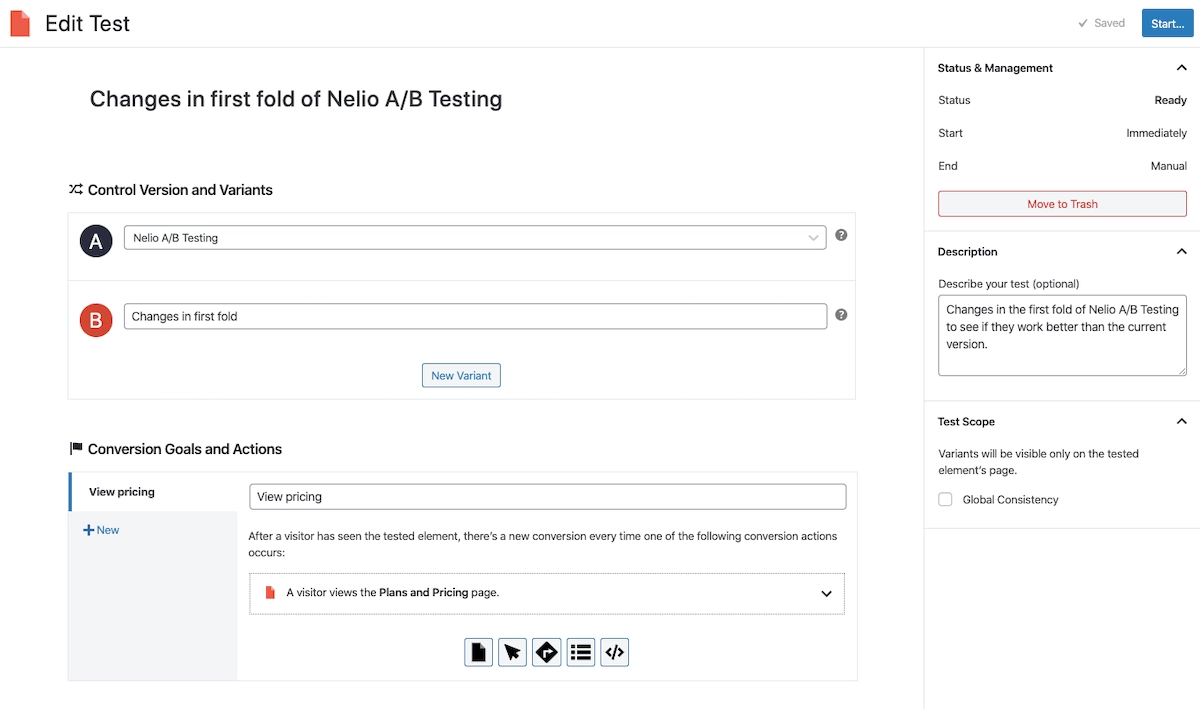Click help icon beside variant B

coord(841,314)
